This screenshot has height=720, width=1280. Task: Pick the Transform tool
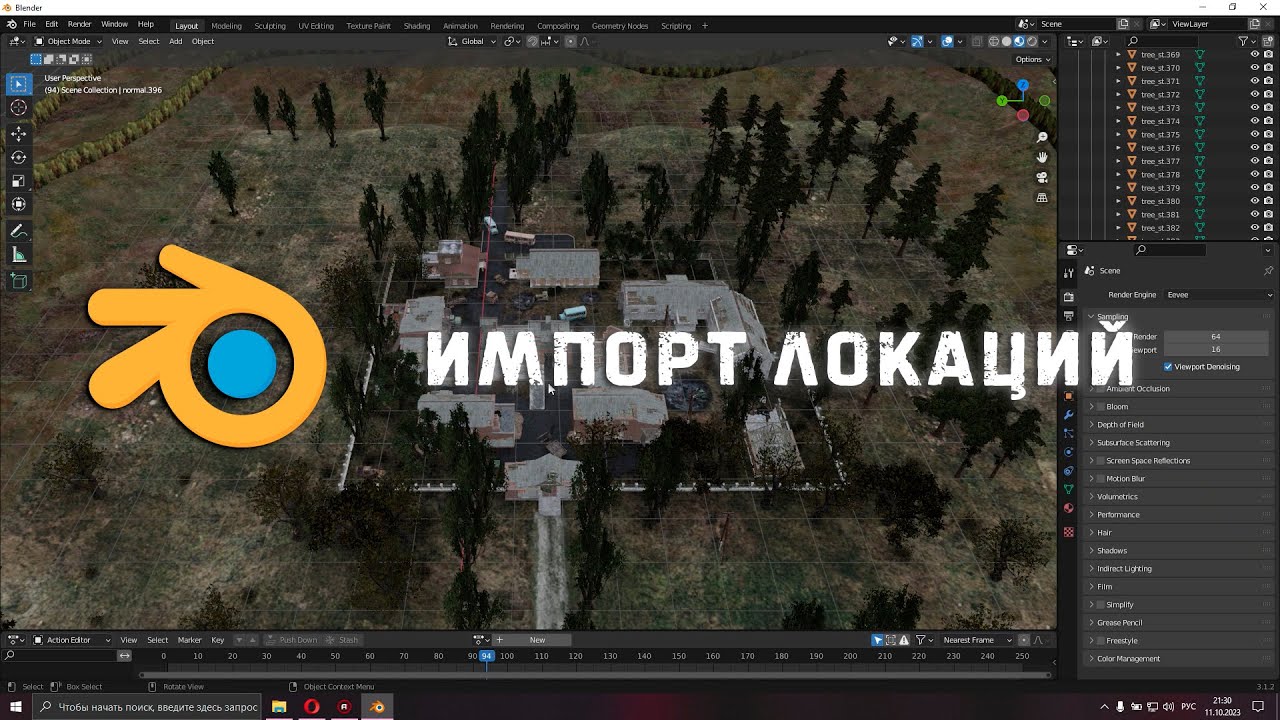pyautogui.click(x=18, y=205)
